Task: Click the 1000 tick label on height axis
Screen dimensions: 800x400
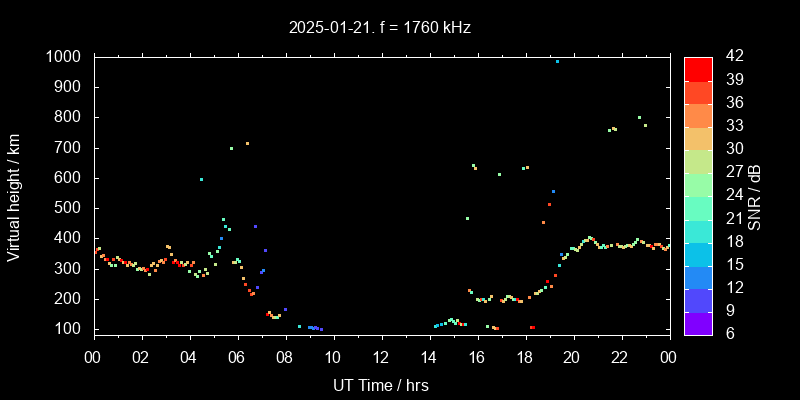Action: coord(66,57)
